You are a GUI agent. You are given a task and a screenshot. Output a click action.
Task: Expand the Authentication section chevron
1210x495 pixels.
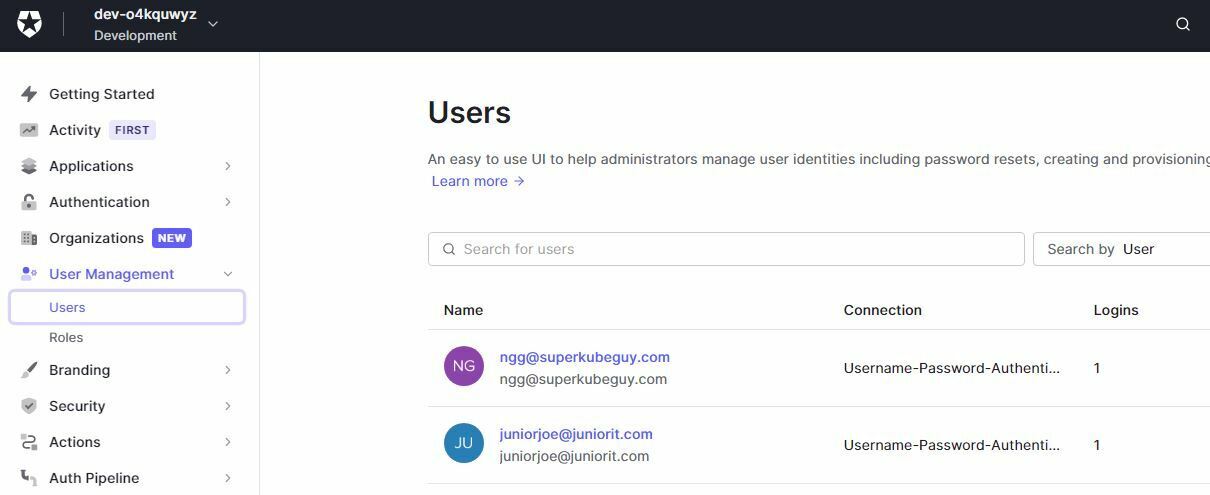(x=228, y=202)
